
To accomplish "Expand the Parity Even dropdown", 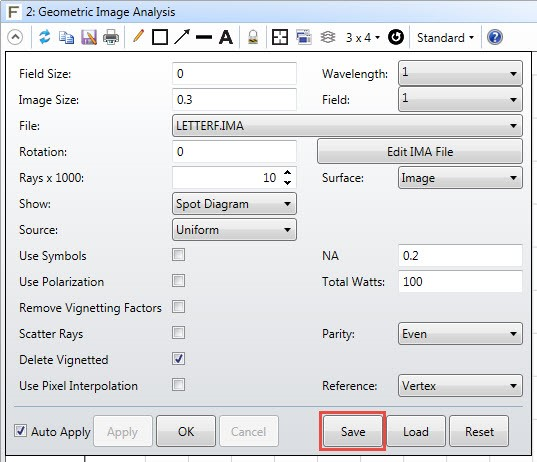I will (460, 334).
